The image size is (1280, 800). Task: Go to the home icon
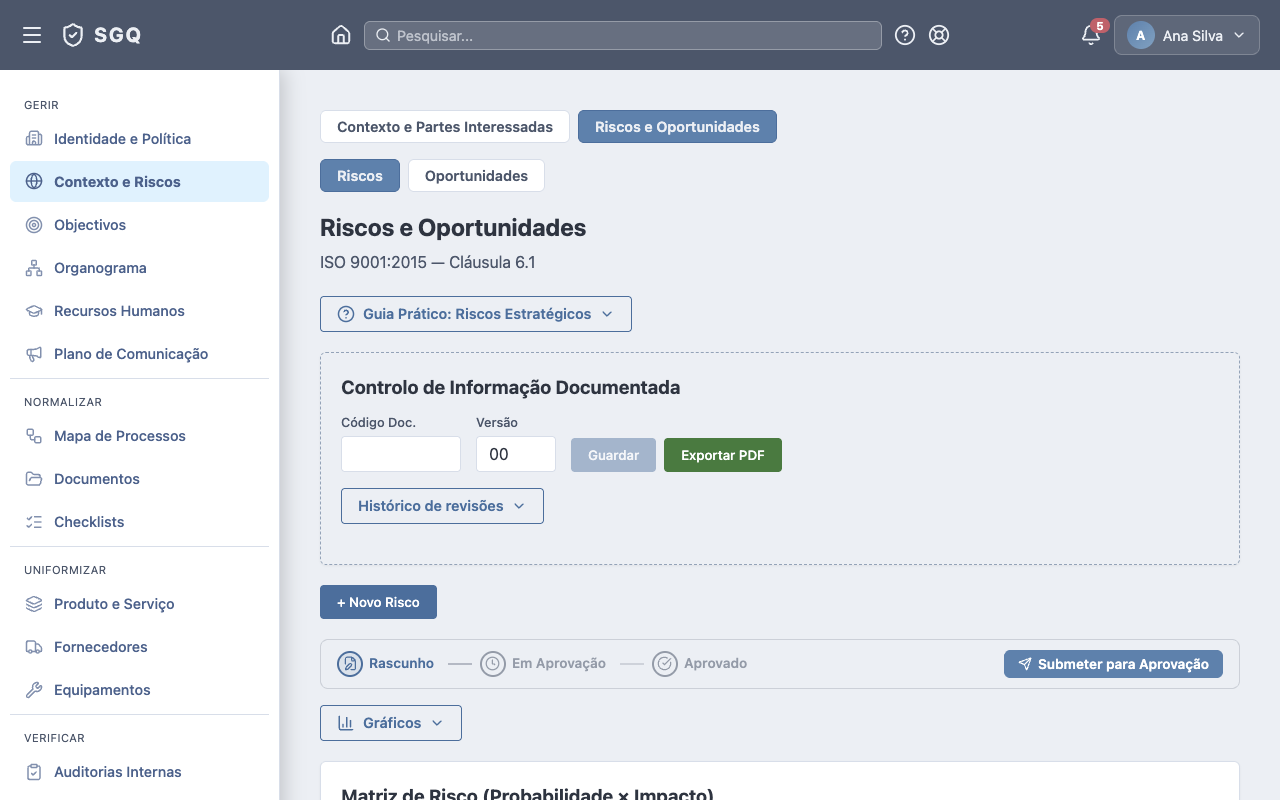click(x=341, y=35)
